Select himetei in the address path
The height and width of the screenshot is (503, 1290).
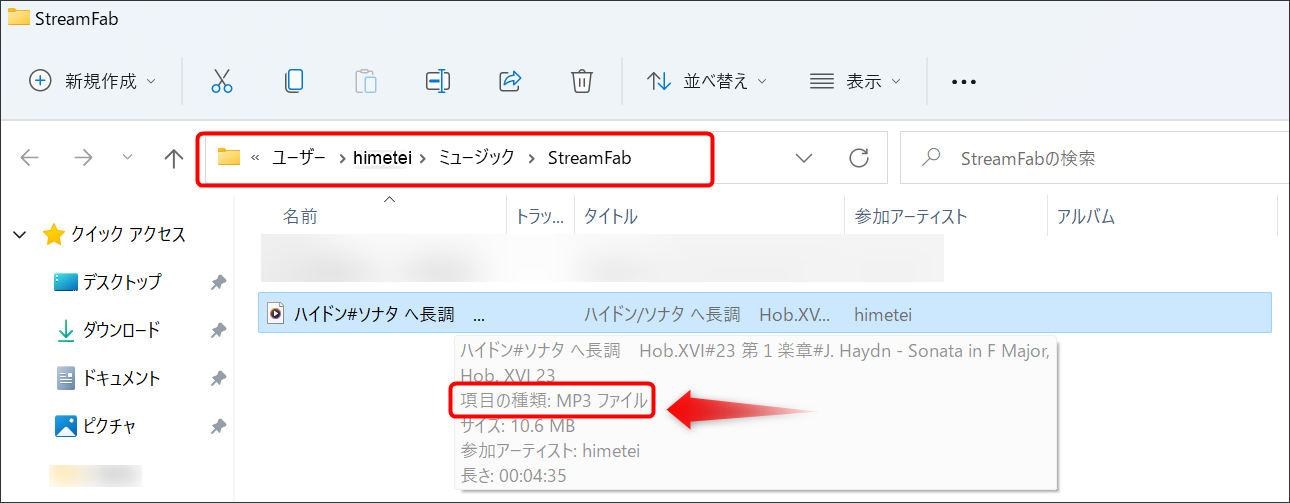pyautogui.click(x=382, y=158)
